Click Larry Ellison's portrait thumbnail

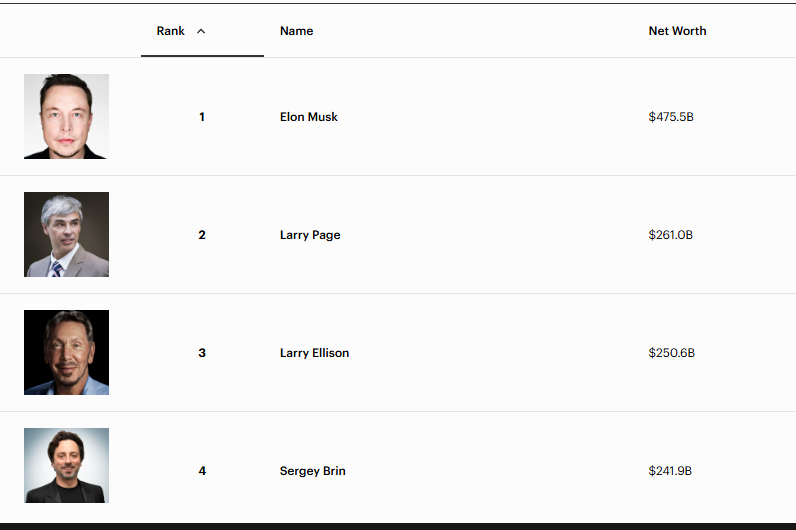pos(66,352)
